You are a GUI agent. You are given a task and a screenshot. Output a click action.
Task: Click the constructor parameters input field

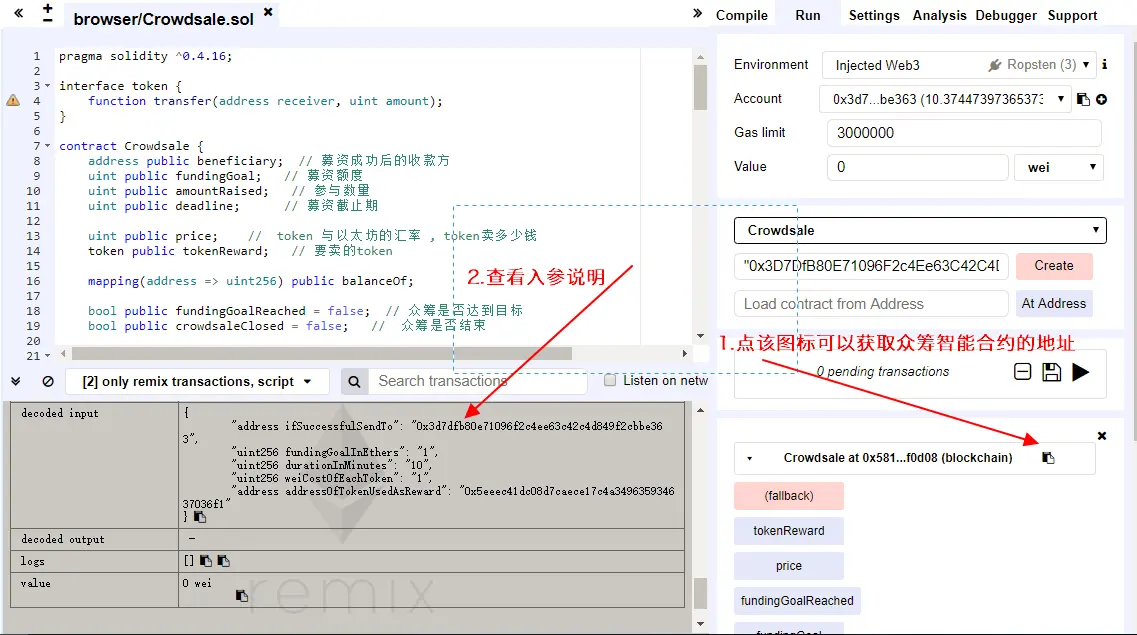[x=871, y=265]
